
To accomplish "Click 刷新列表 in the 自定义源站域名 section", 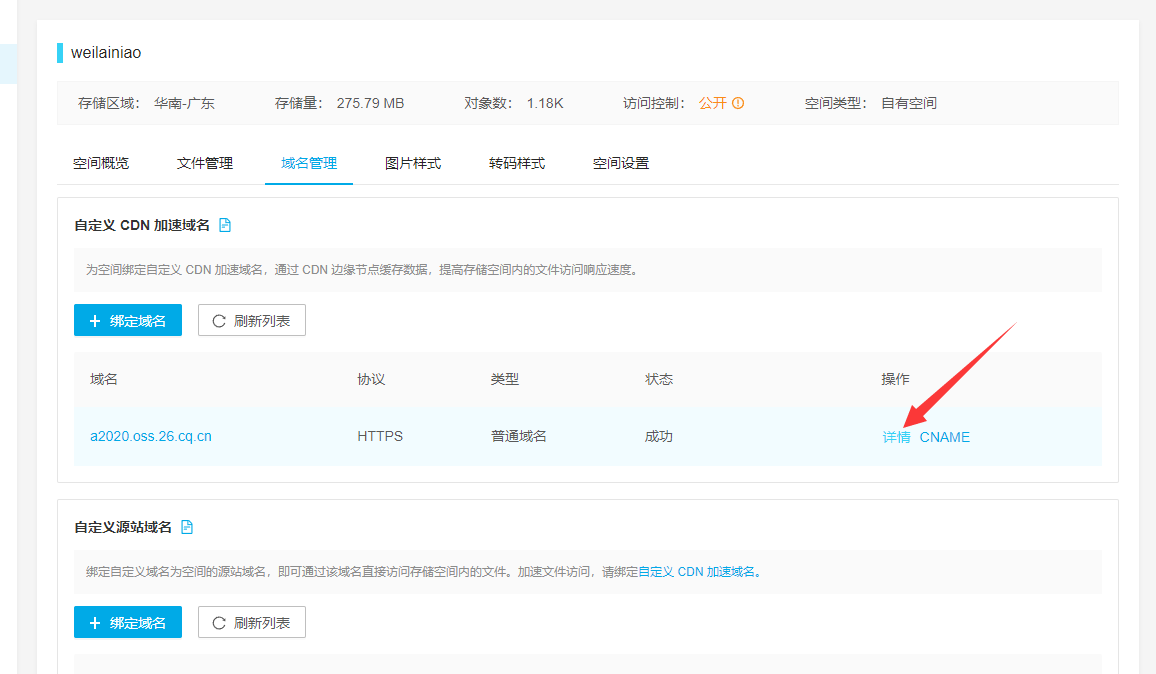I will pyautogui.click(x=252, y=622).
